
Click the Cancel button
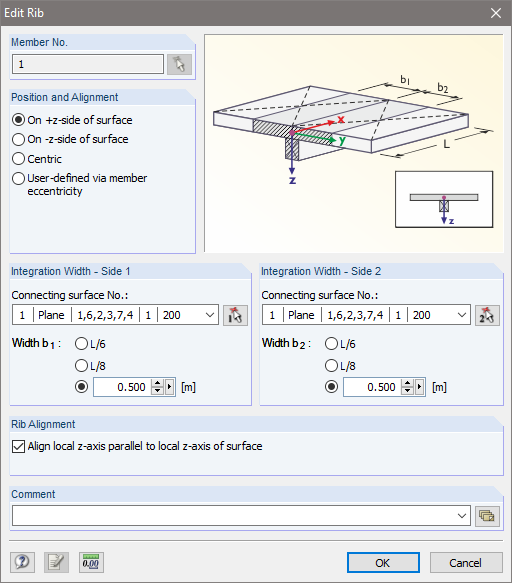point(466,563)
